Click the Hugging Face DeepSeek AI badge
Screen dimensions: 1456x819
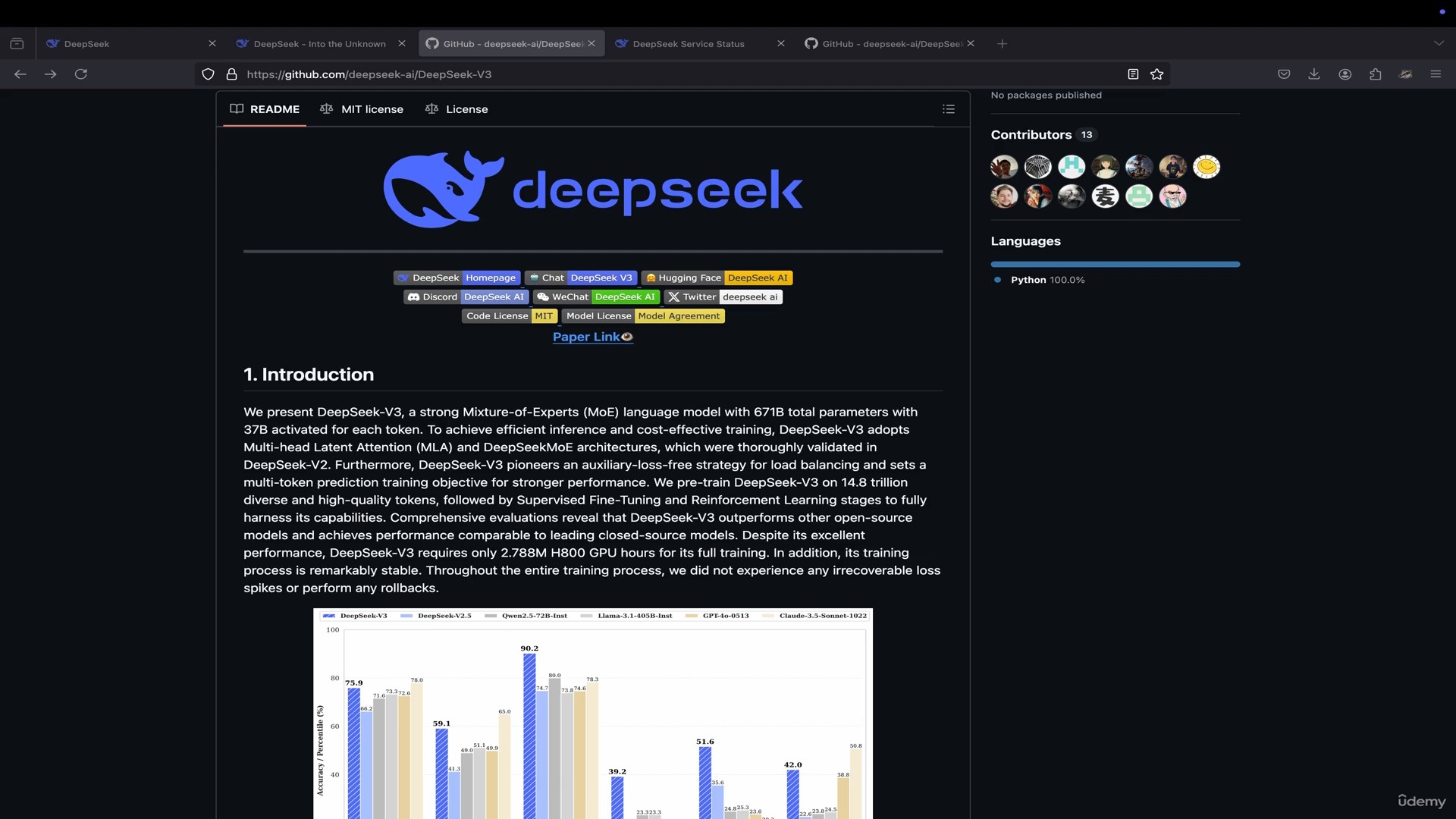point(717,278)
